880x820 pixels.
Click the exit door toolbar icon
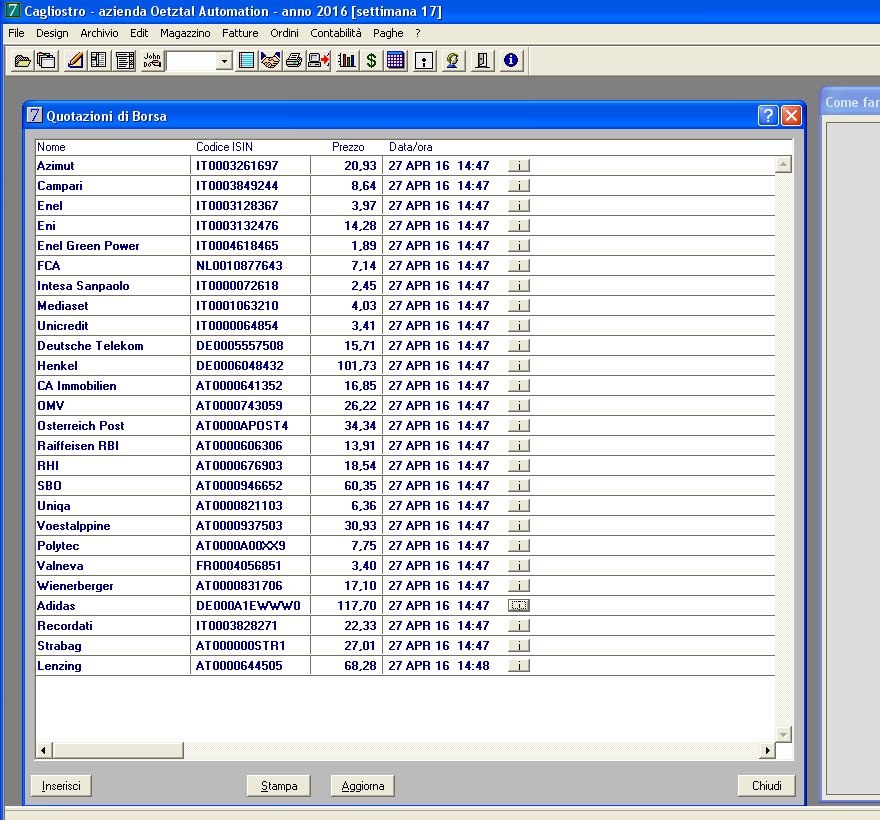(x=482, y=60)
